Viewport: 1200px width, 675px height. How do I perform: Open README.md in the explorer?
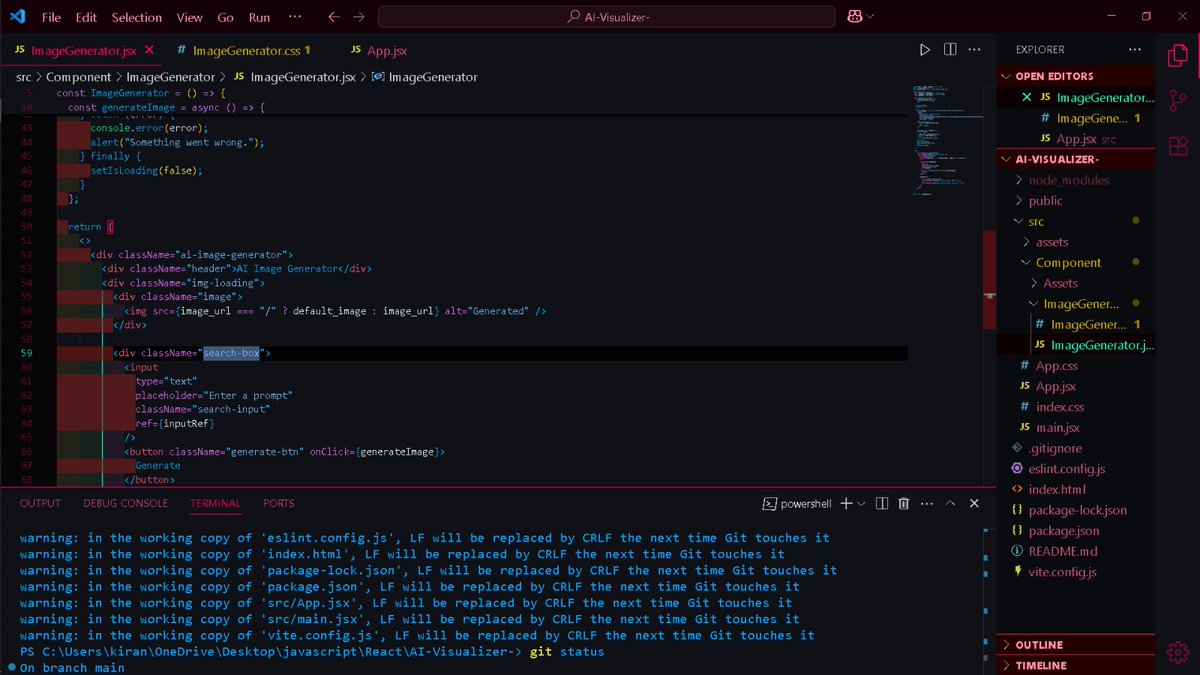[x=1062, y=551]
